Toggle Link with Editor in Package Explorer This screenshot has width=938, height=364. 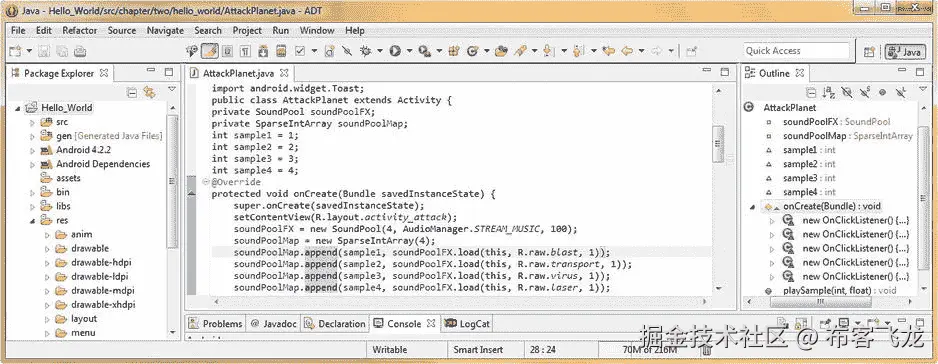point(149,92)
